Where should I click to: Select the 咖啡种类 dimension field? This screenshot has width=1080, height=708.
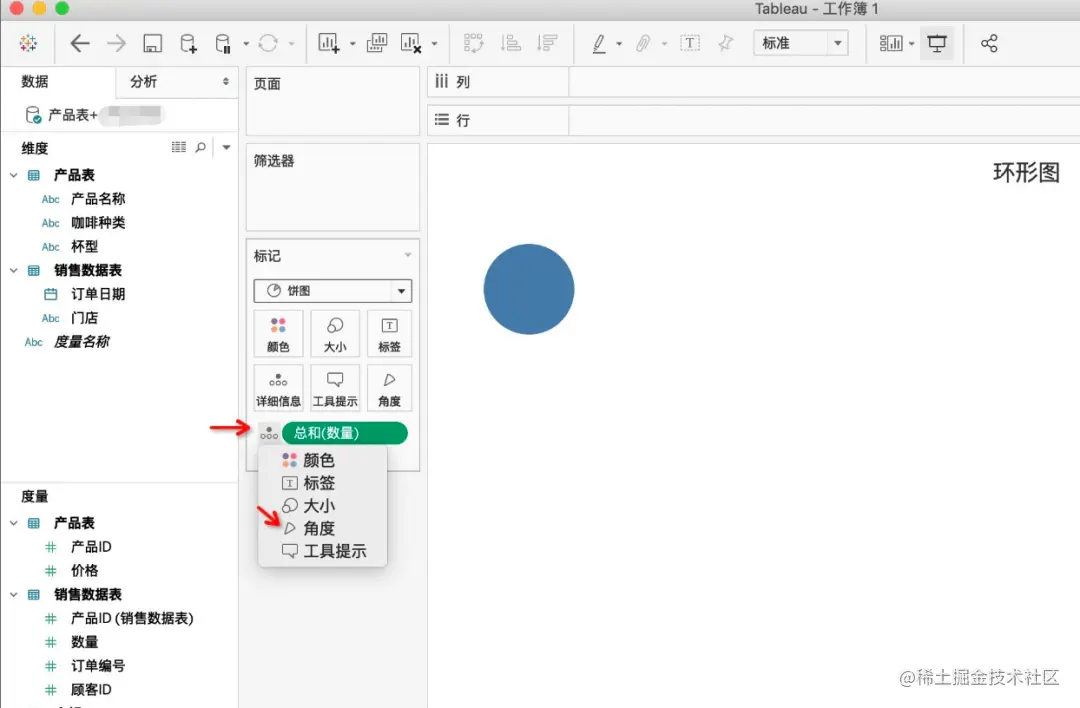tap(98, 222)
